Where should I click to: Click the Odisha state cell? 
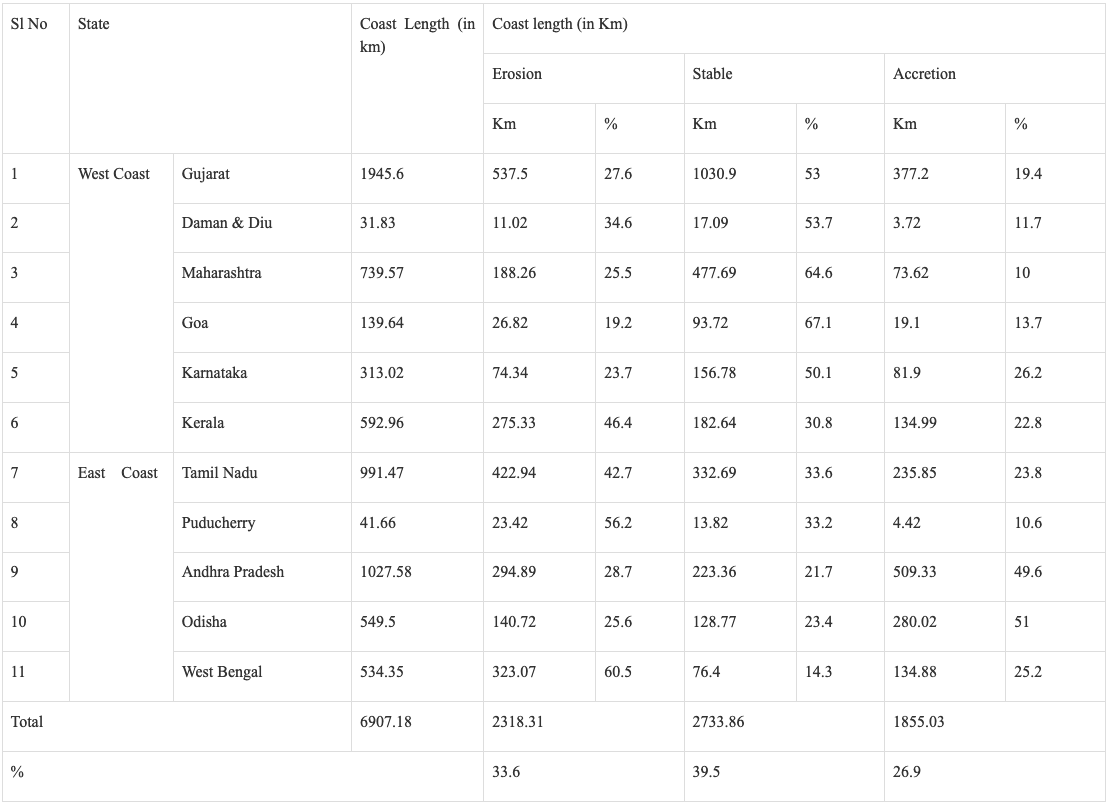[x=204, y=622]
